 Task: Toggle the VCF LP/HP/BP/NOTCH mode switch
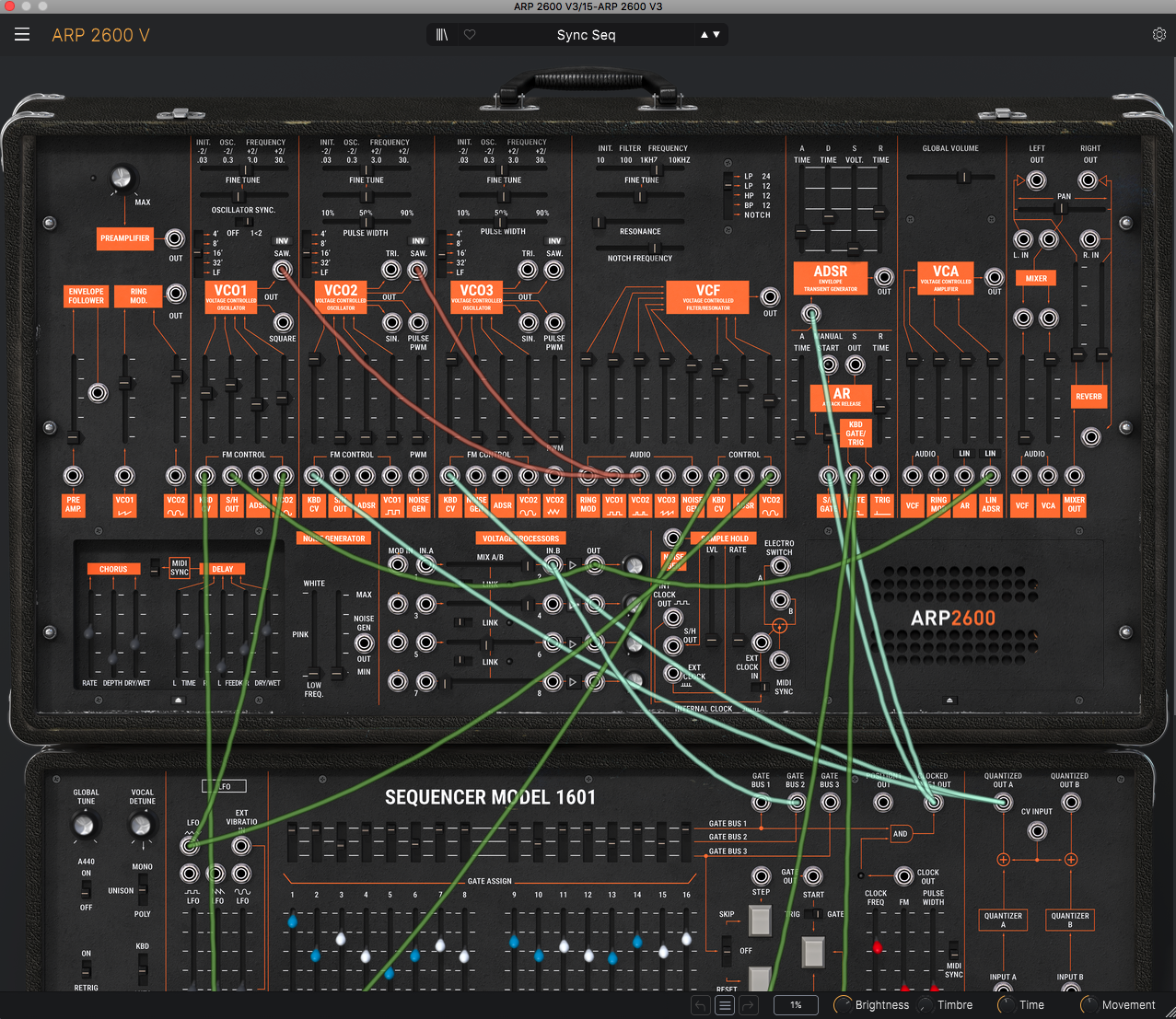[x=728, y=194]
